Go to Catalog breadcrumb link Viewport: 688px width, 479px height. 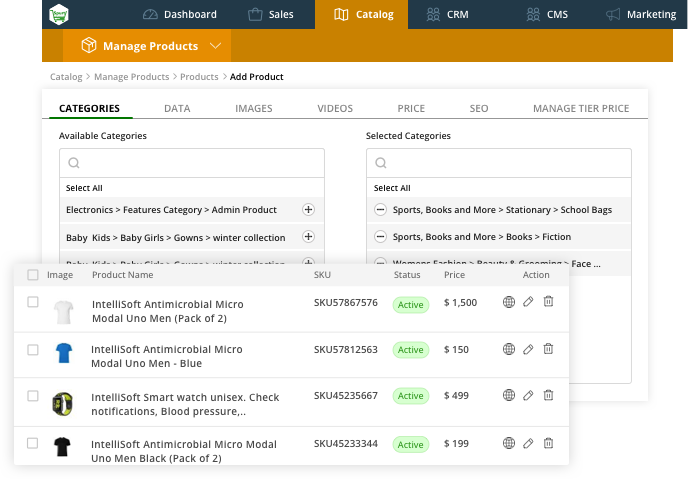click(66, 77)
